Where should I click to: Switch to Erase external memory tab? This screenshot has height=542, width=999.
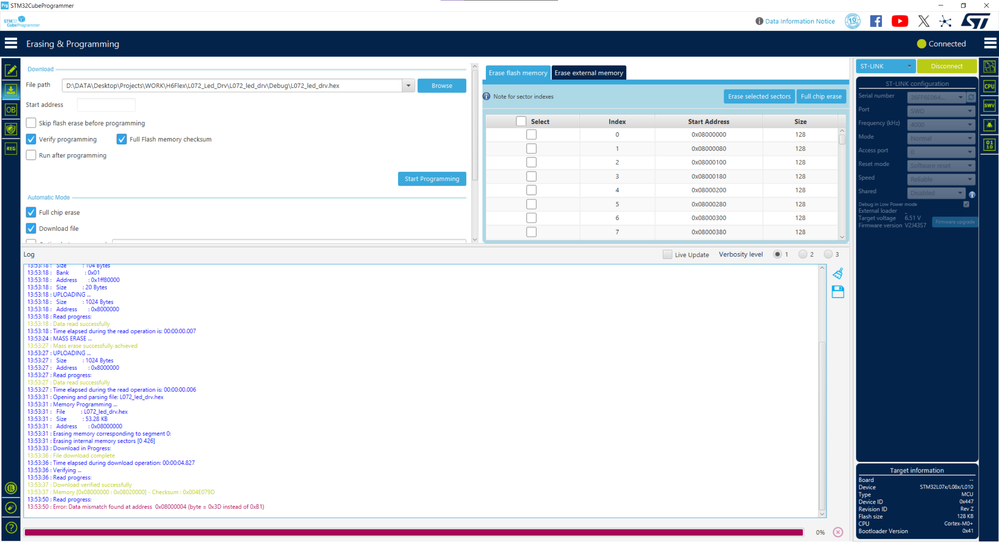pos(589,73)
